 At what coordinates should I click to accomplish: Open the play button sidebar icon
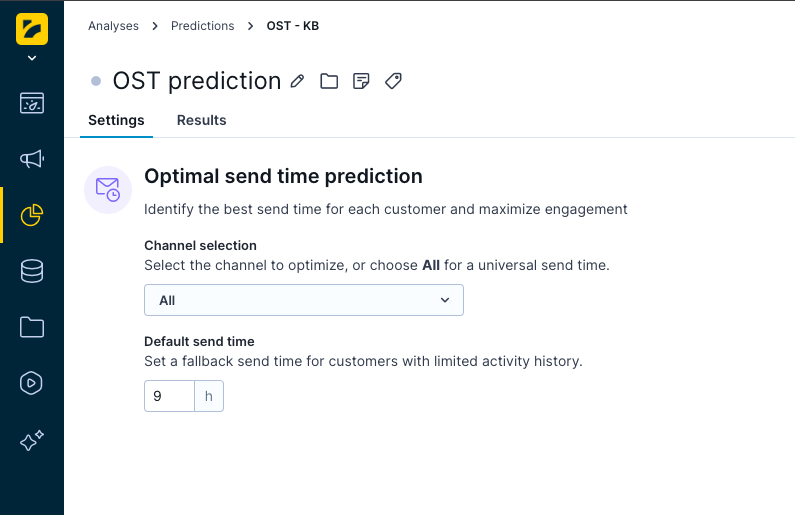click(31, 383)
